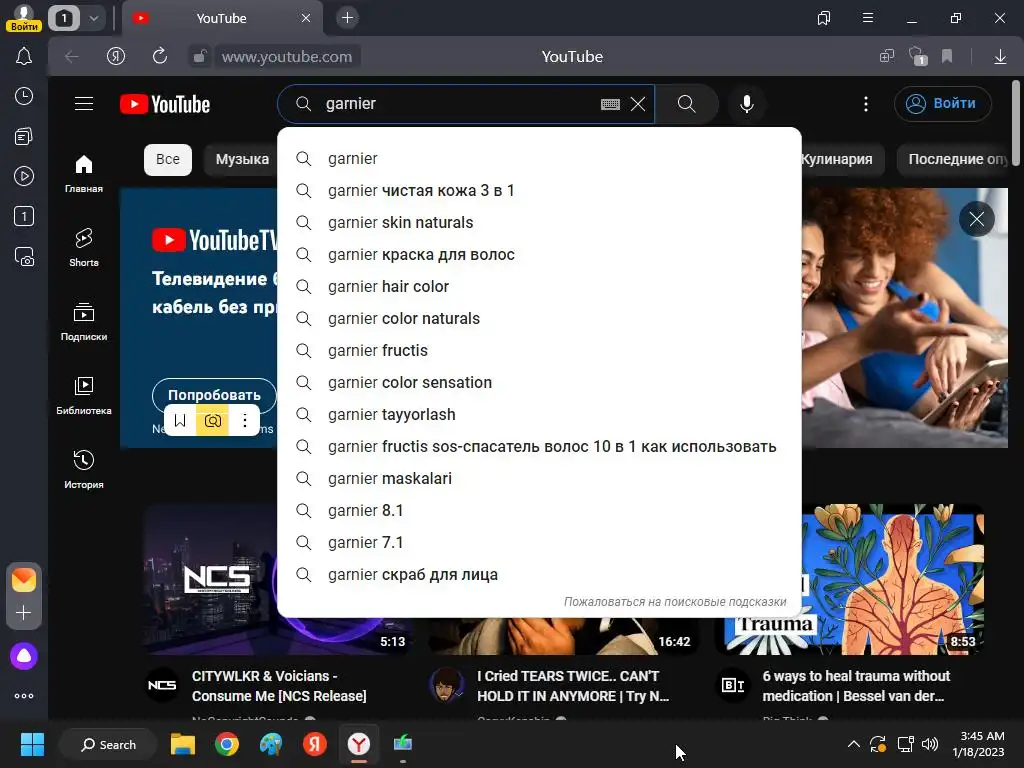Image resolution: width=1024 pixels, height=768 pixels.
Task: Click the YouTube logo
Action: [x=165, y=104]
